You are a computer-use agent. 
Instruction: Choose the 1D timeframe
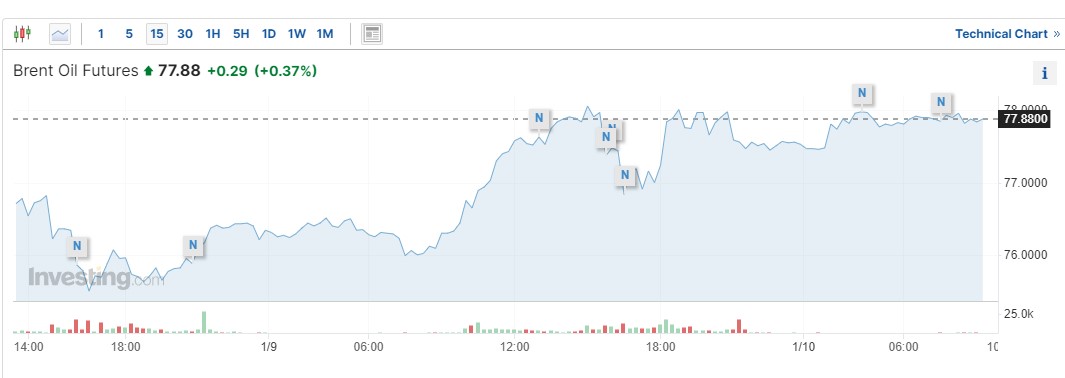coord(269,33)
